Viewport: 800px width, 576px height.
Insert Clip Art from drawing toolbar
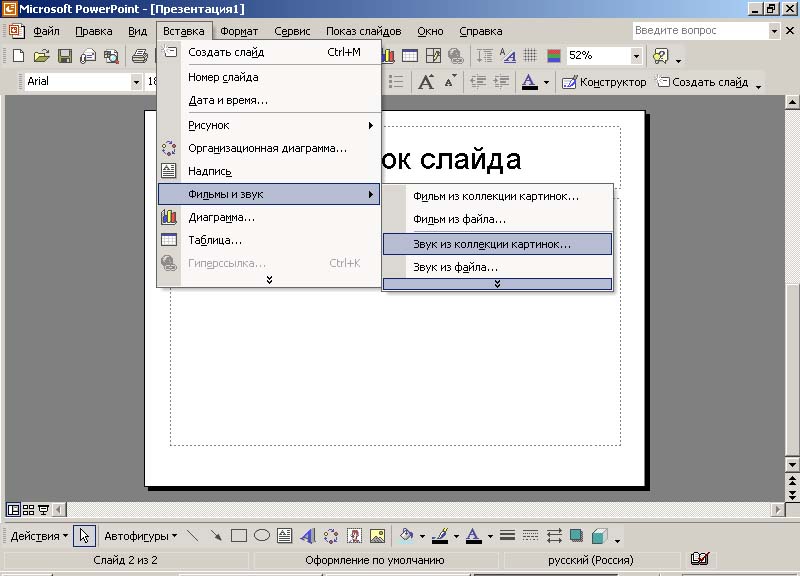tap(354, 536)
